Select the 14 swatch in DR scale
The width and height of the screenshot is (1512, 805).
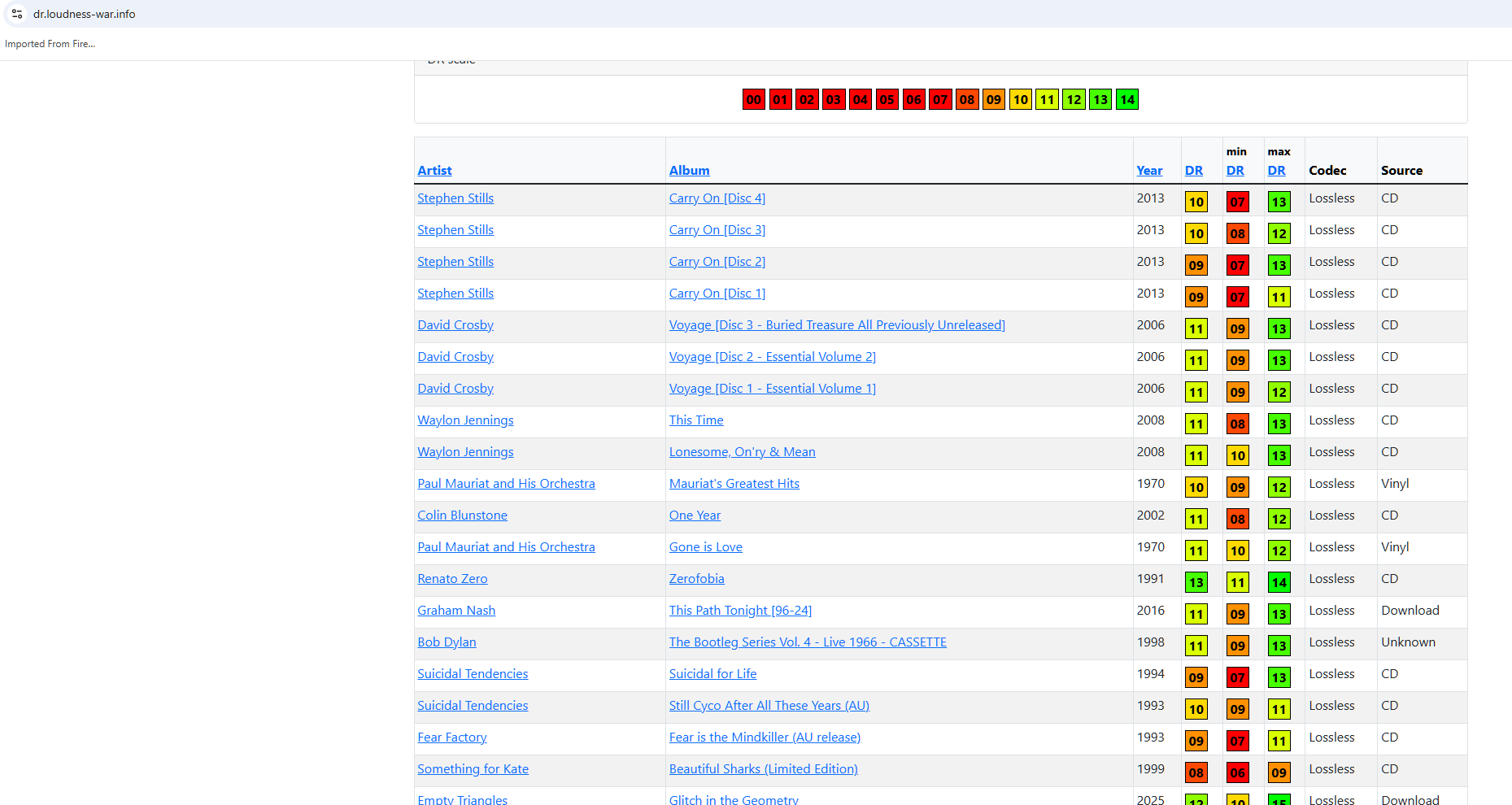1126,99
